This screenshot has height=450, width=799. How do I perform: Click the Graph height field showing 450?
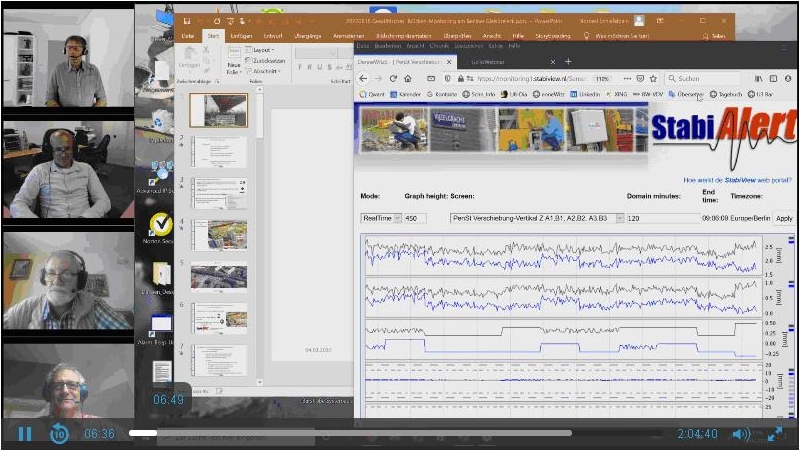[x=415, y=218]
